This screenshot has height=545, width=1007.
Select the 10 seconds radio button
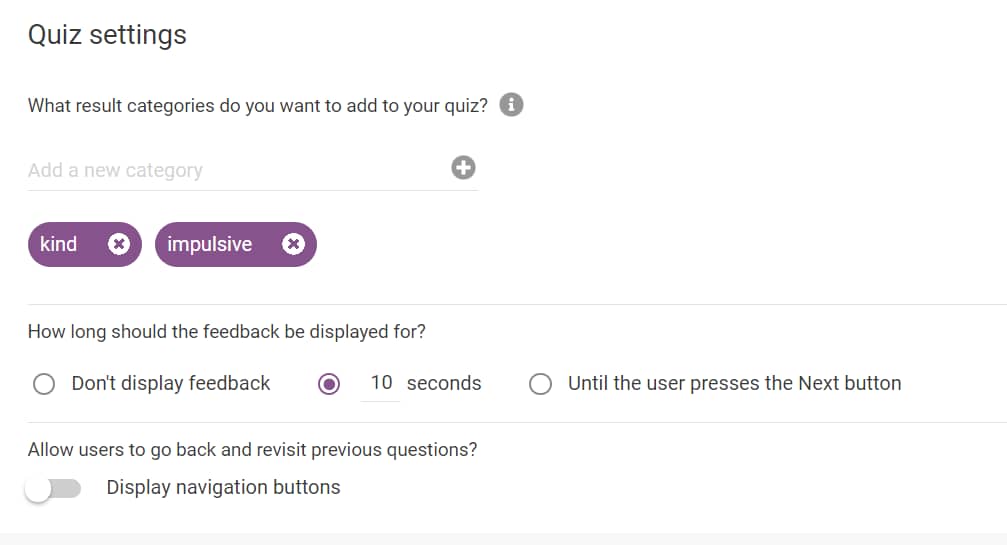pyautogui.click(x=329, y=384)
